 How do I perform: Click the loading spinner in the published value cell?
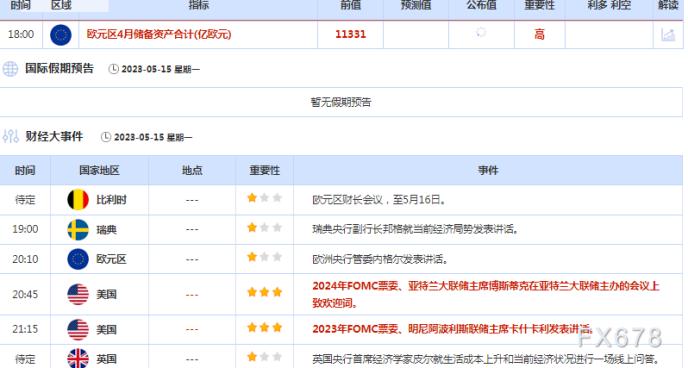pos(481,32)
